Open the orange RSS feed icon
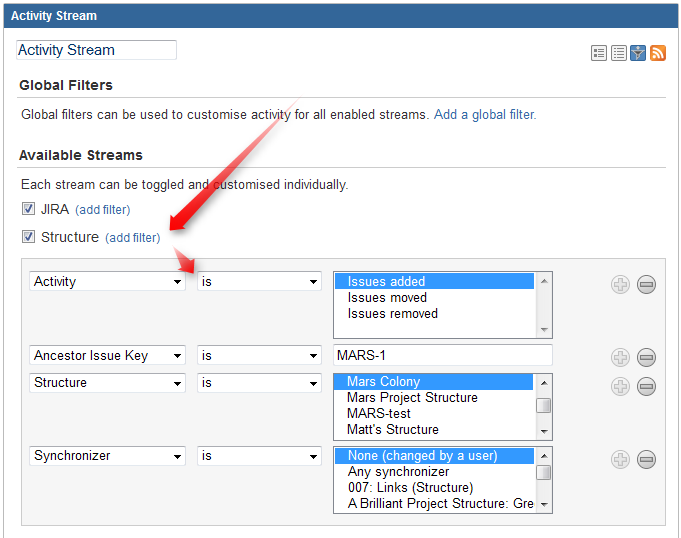Image resolution: width=681 pixels, height=538 pixels. click(x=658, y=53)
